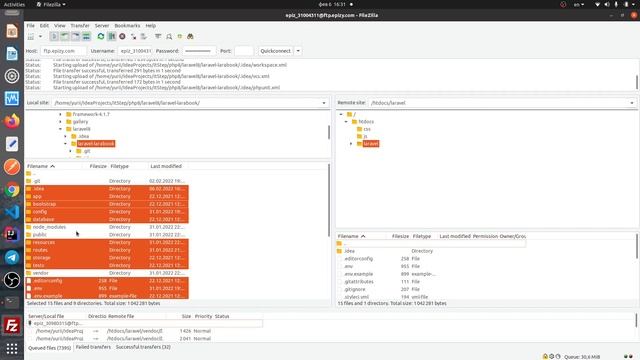Image resolution: width=640 pixels, height=360 pixels.
Task: Reconnect to the last used server
Action: point(144,37)
